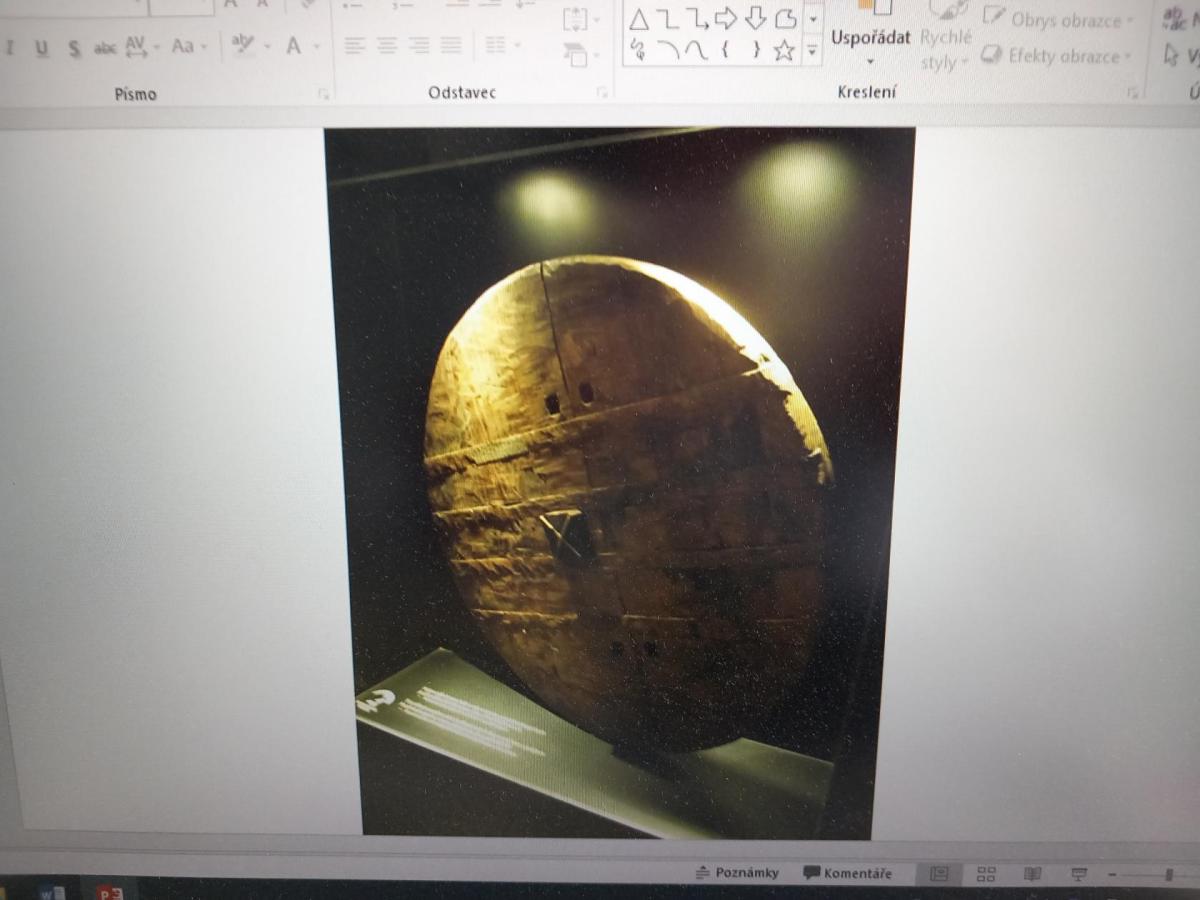The width and height of the screenshot is (1200, 900).
Task: Open the Convert to SmartArt menu
Action: (581, 55)
